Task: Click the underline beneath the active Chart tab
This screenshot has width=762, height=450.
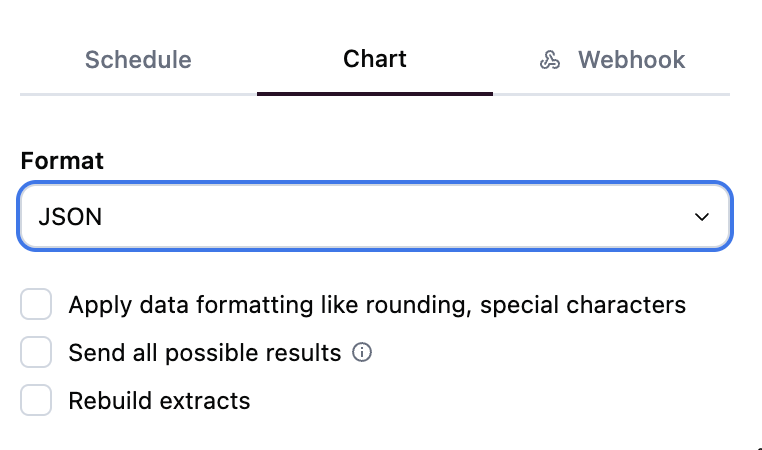Action: 375,93
